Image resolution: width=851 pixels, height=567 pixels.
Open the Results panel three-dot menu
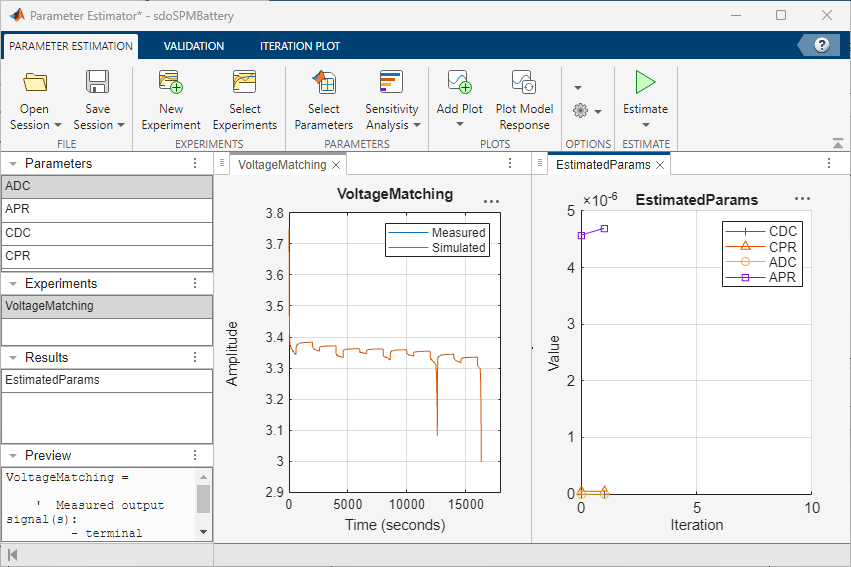coord(195,357)
